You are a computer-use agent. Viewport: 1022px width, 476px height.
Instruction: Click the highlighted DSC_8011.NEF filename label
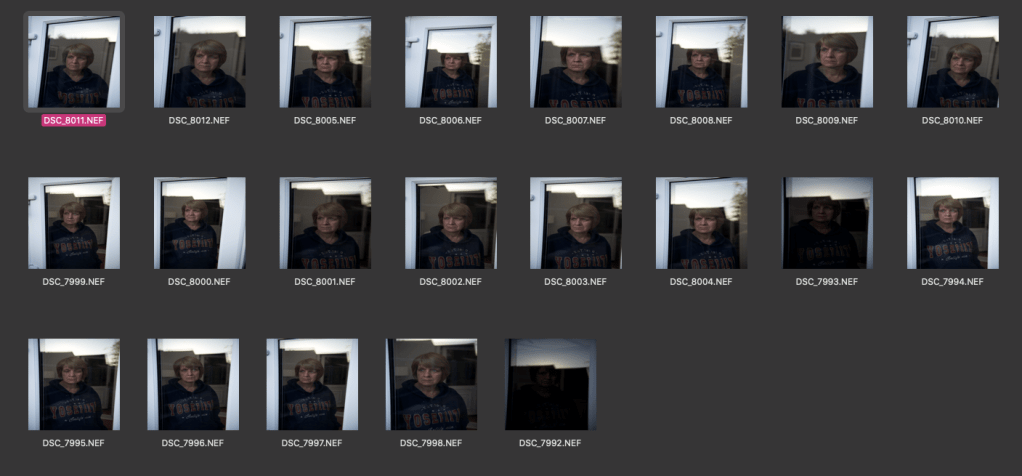pos(74,120)
